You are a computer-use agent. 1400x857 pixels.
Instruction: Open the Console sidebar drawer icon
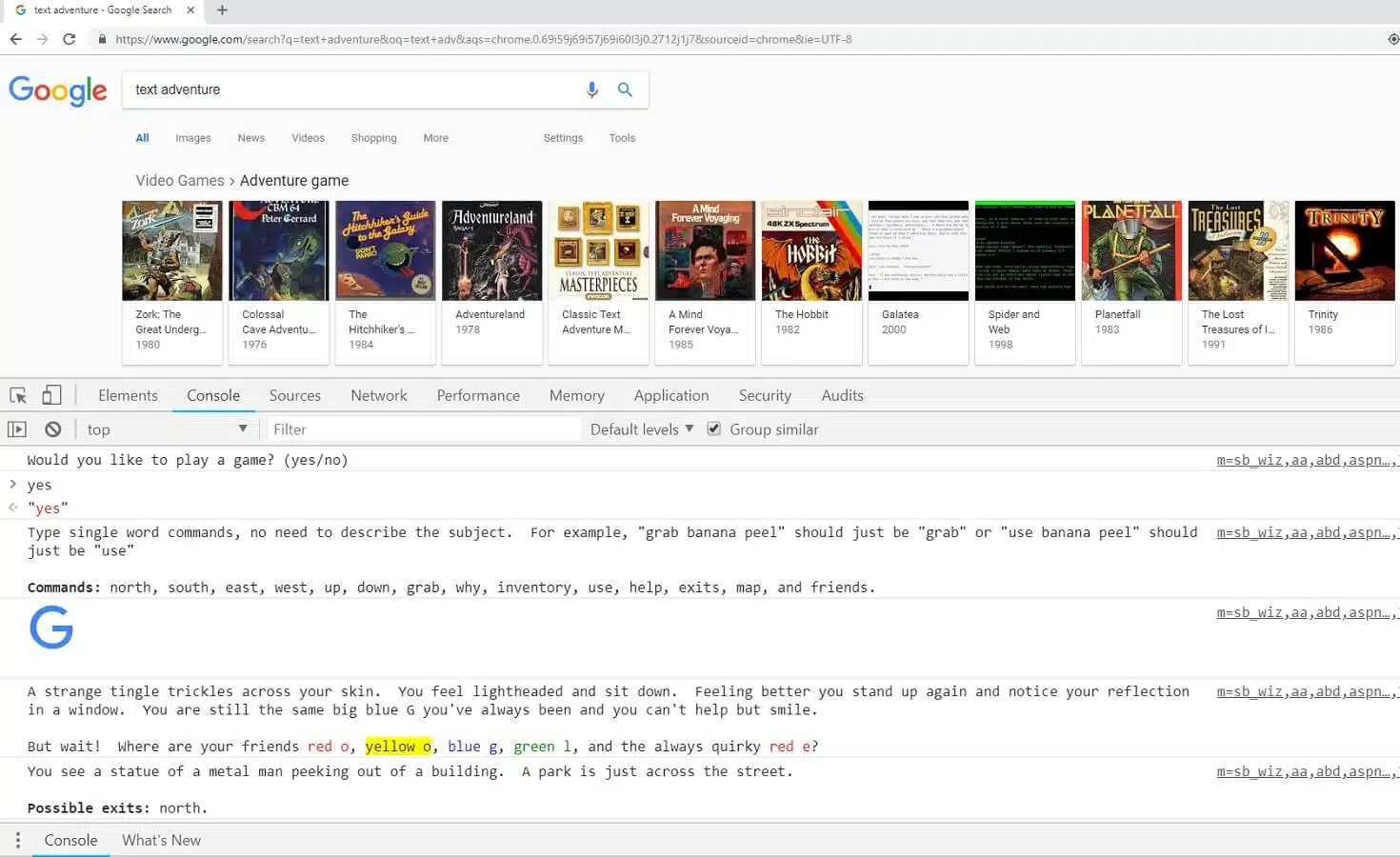click(x=16, y=428)
